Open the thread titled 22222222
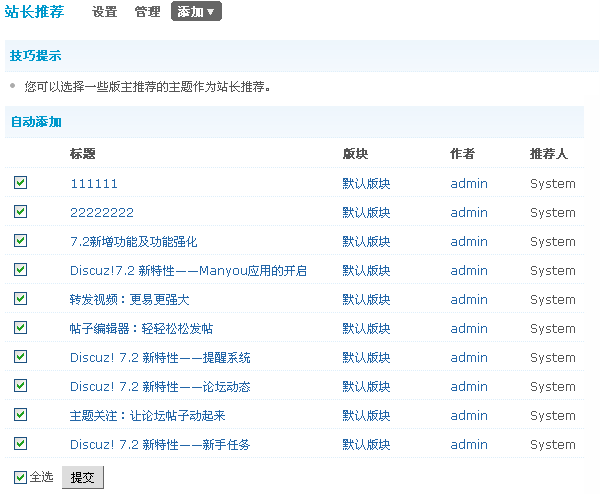The image size is (600, 494). (102, 213)
